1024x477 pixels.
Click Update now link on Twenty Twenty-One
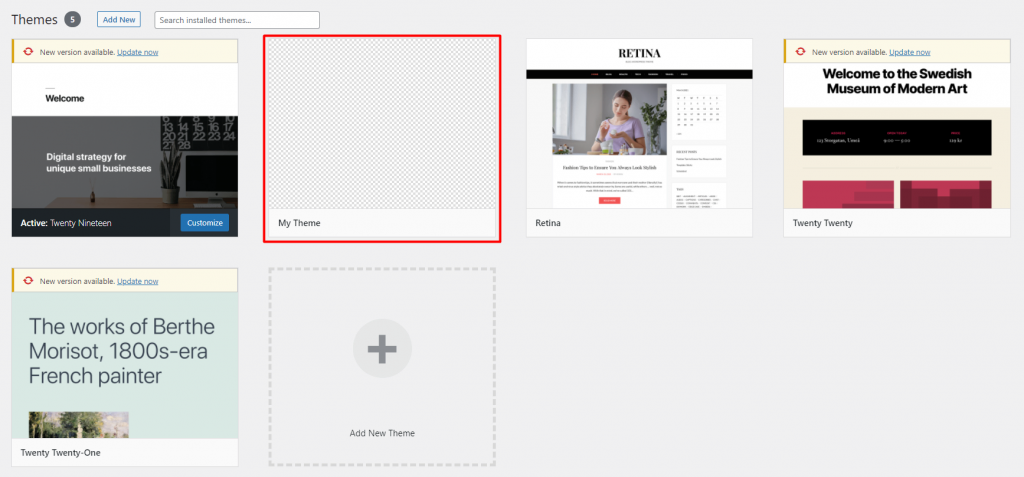point(138,281)
